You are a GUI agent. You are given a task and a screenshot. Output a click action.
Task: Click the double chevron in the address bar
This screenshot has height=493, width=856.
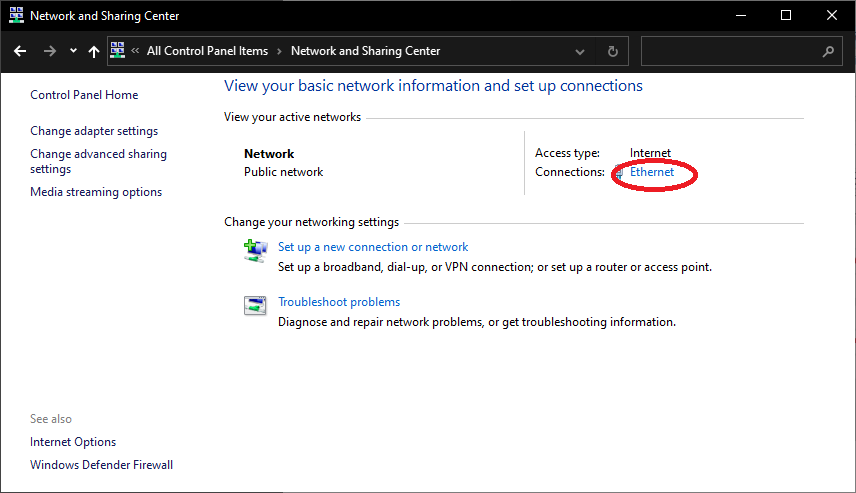(135, 51)
